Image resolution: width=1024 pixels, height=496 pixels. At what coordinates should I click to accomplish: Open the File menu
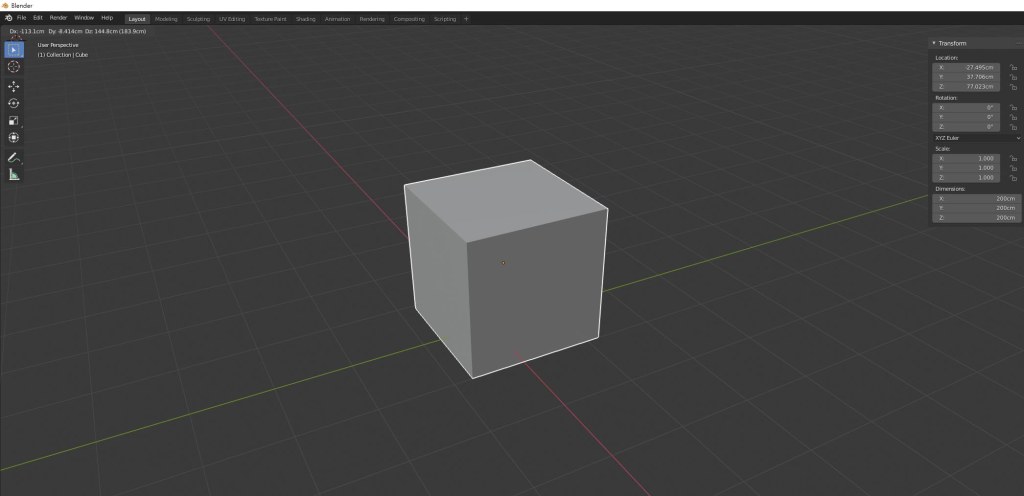click(x=21, y=18)
